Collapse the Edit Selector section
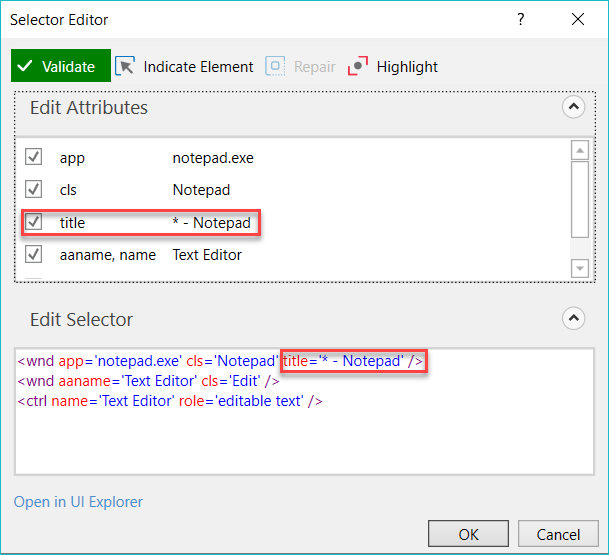 (x=574, y=318)
